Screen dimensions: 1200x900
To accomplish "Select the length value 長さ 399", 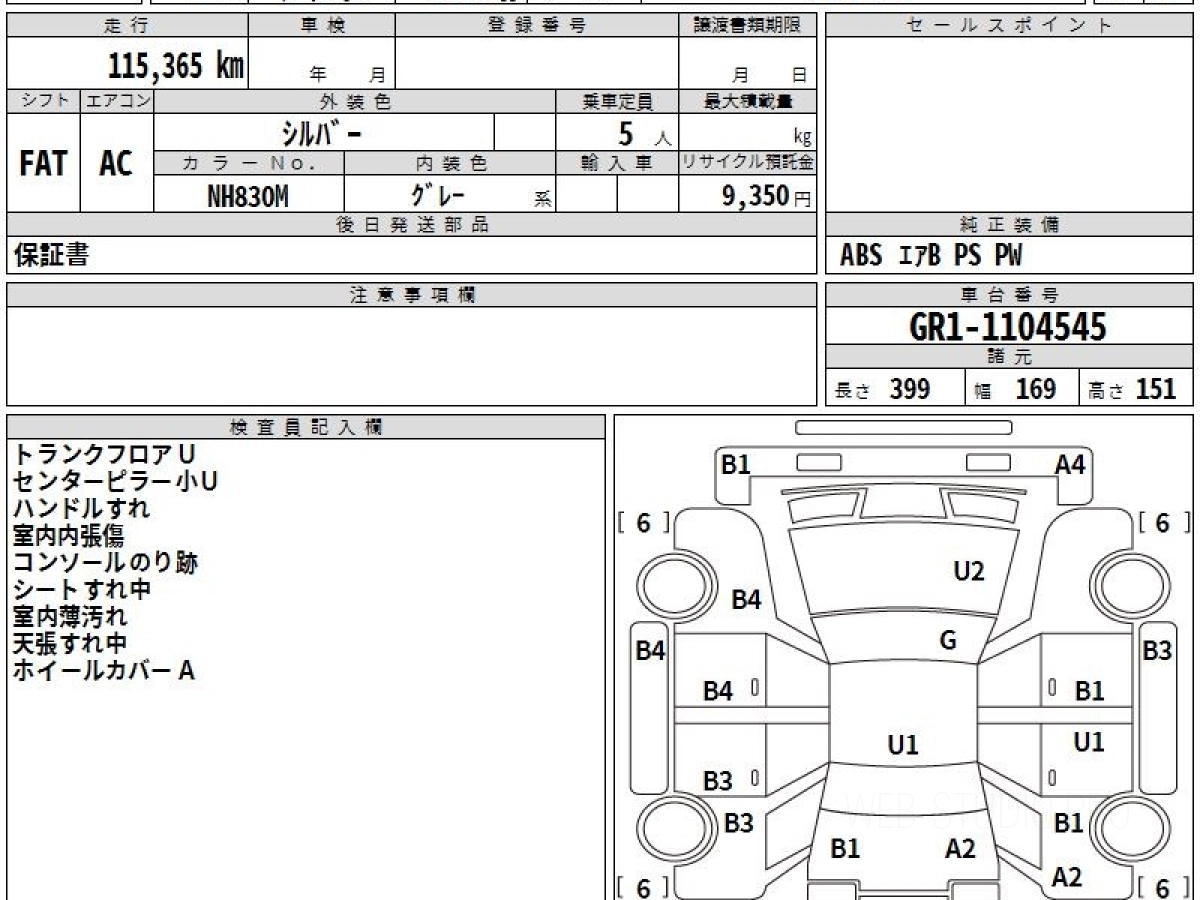I will point(882,389).
